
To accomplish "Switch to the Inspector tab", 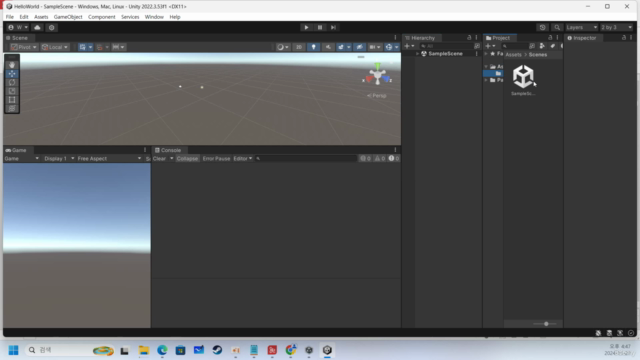I will tap(582, 38).
